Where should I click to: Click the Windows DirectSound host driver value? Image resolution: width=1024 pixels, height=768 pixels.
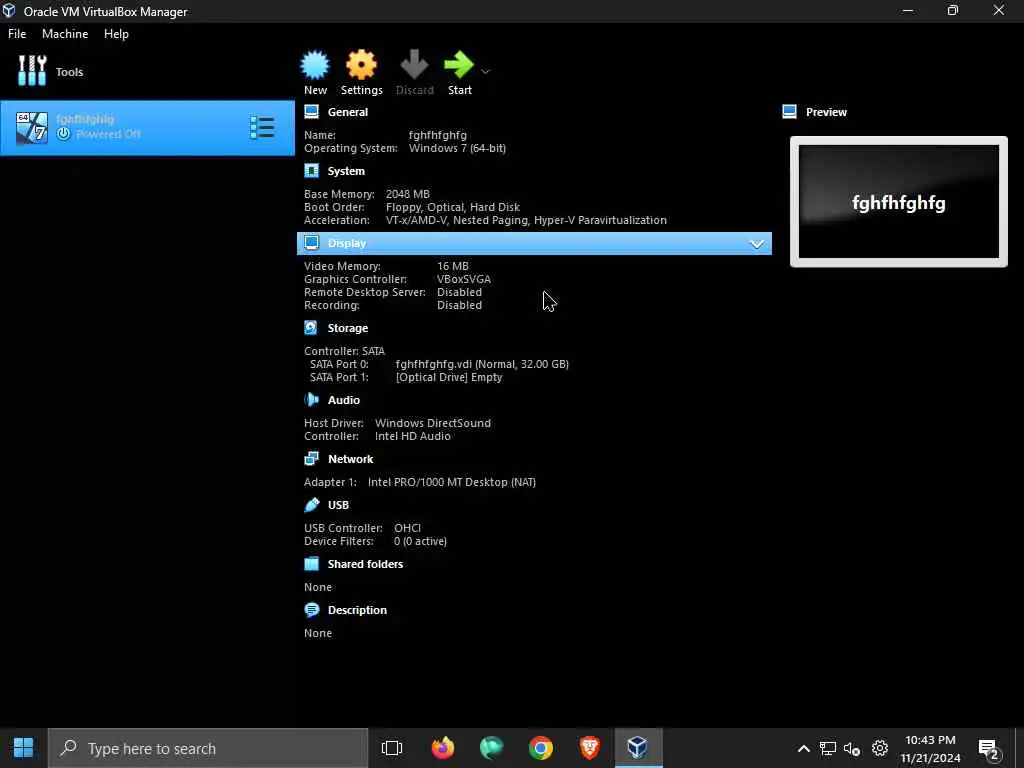433,423
